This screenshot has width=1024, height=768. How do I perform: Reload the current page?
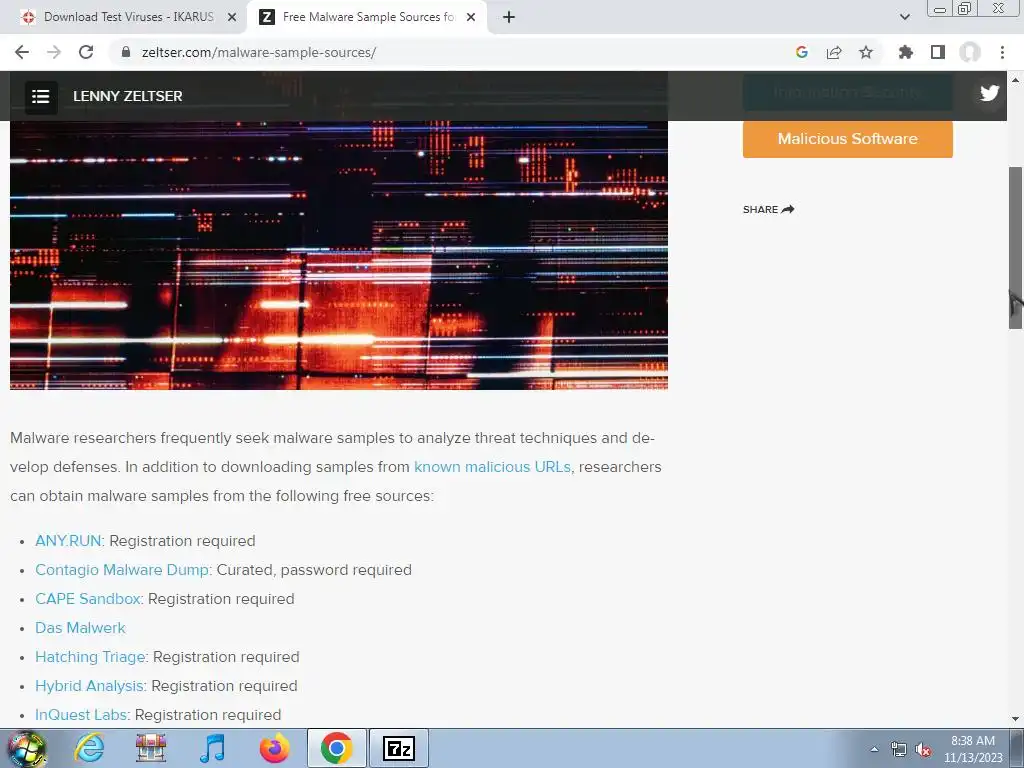coord(86,52)
